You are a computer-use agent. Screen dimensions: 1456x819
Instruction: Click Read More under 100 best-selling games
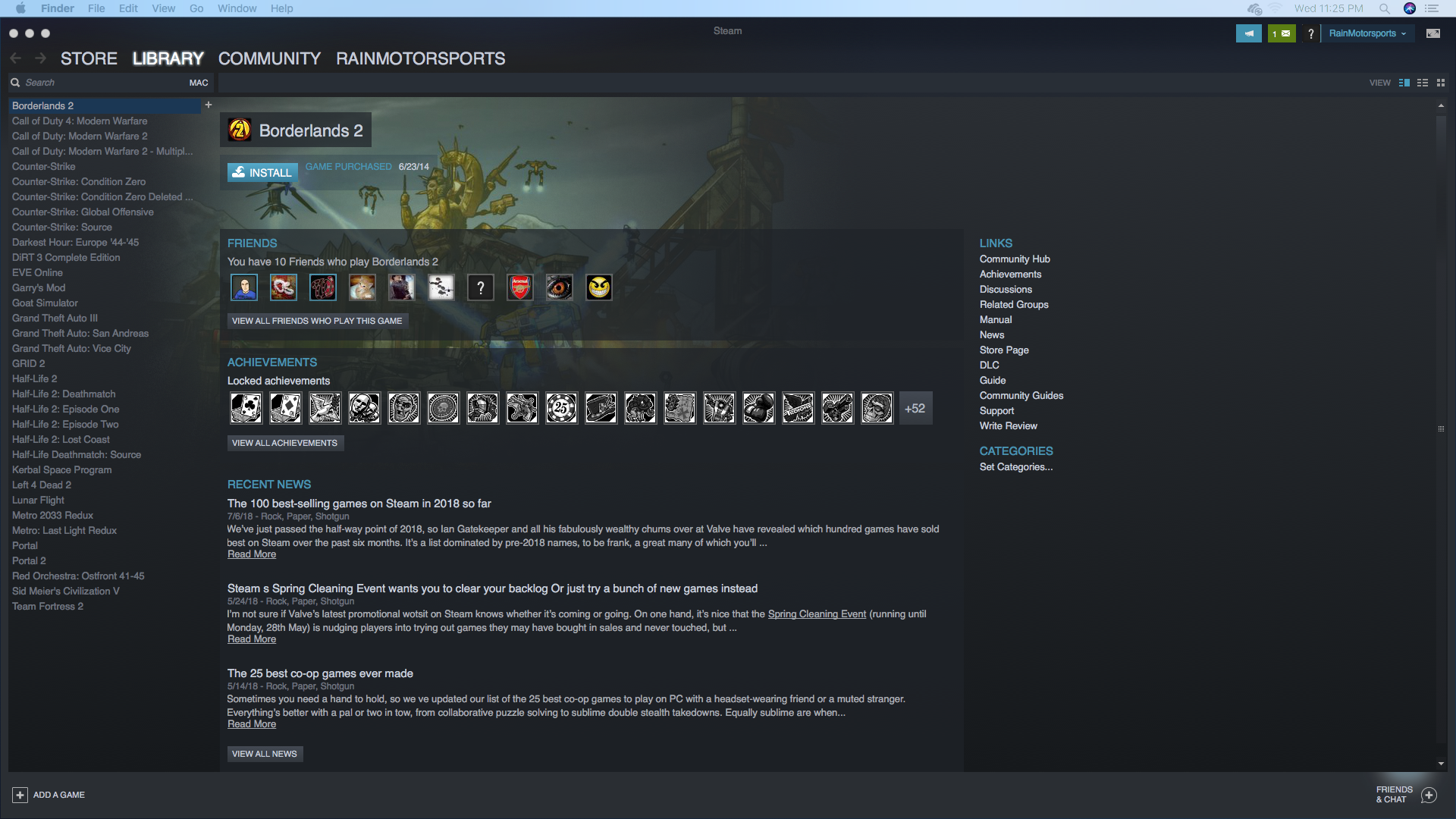tap(252, 554)
